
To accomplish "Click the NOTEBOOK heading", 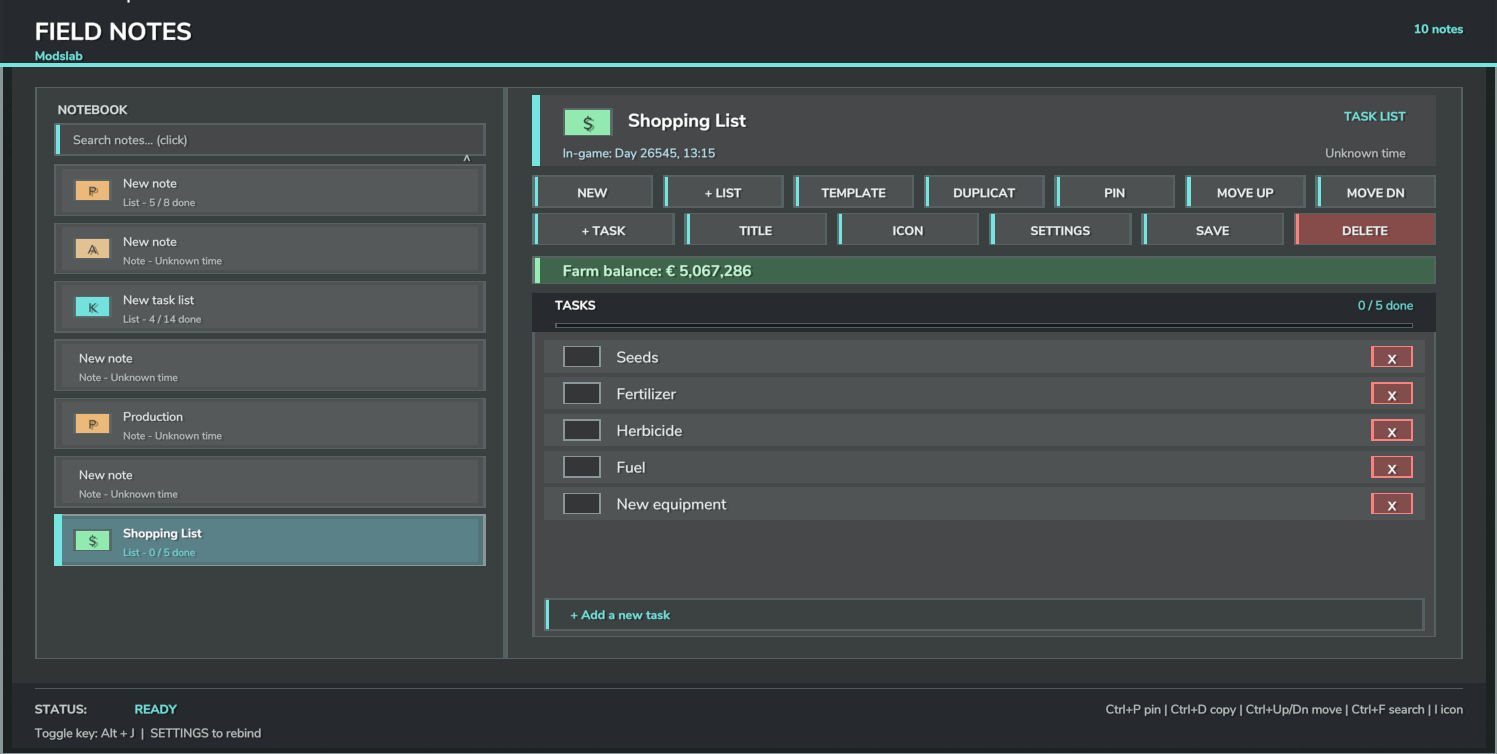I will (93, 110).
